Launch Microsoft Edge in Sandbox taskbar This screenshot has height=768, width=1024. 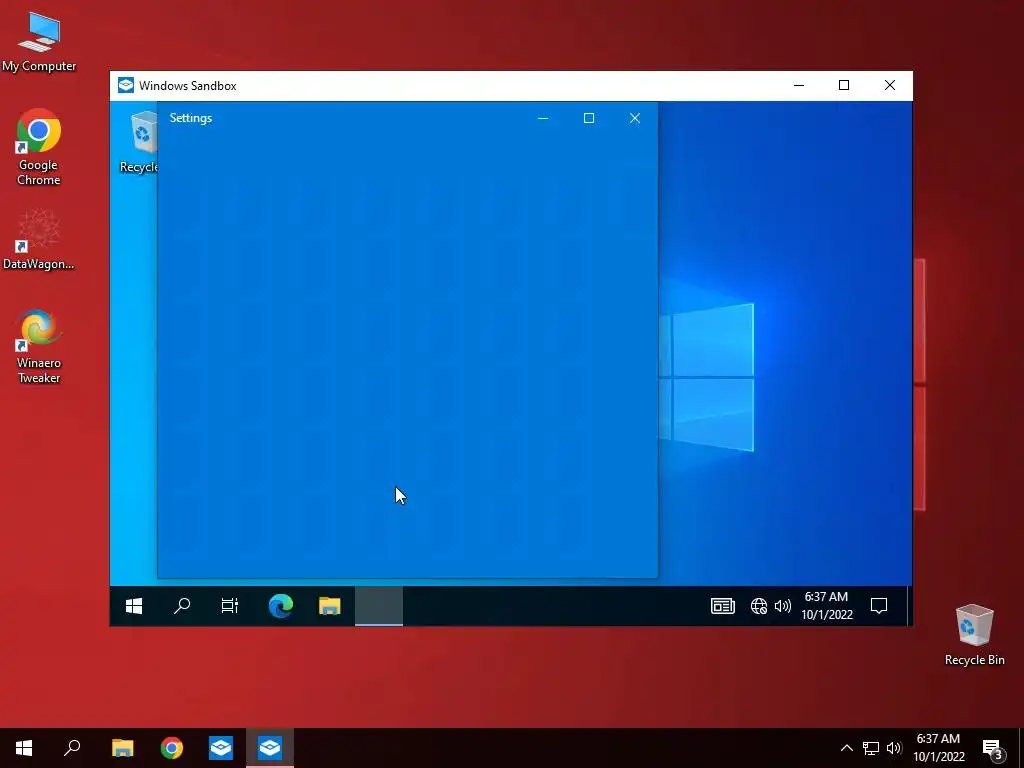(x=281, y=606)
